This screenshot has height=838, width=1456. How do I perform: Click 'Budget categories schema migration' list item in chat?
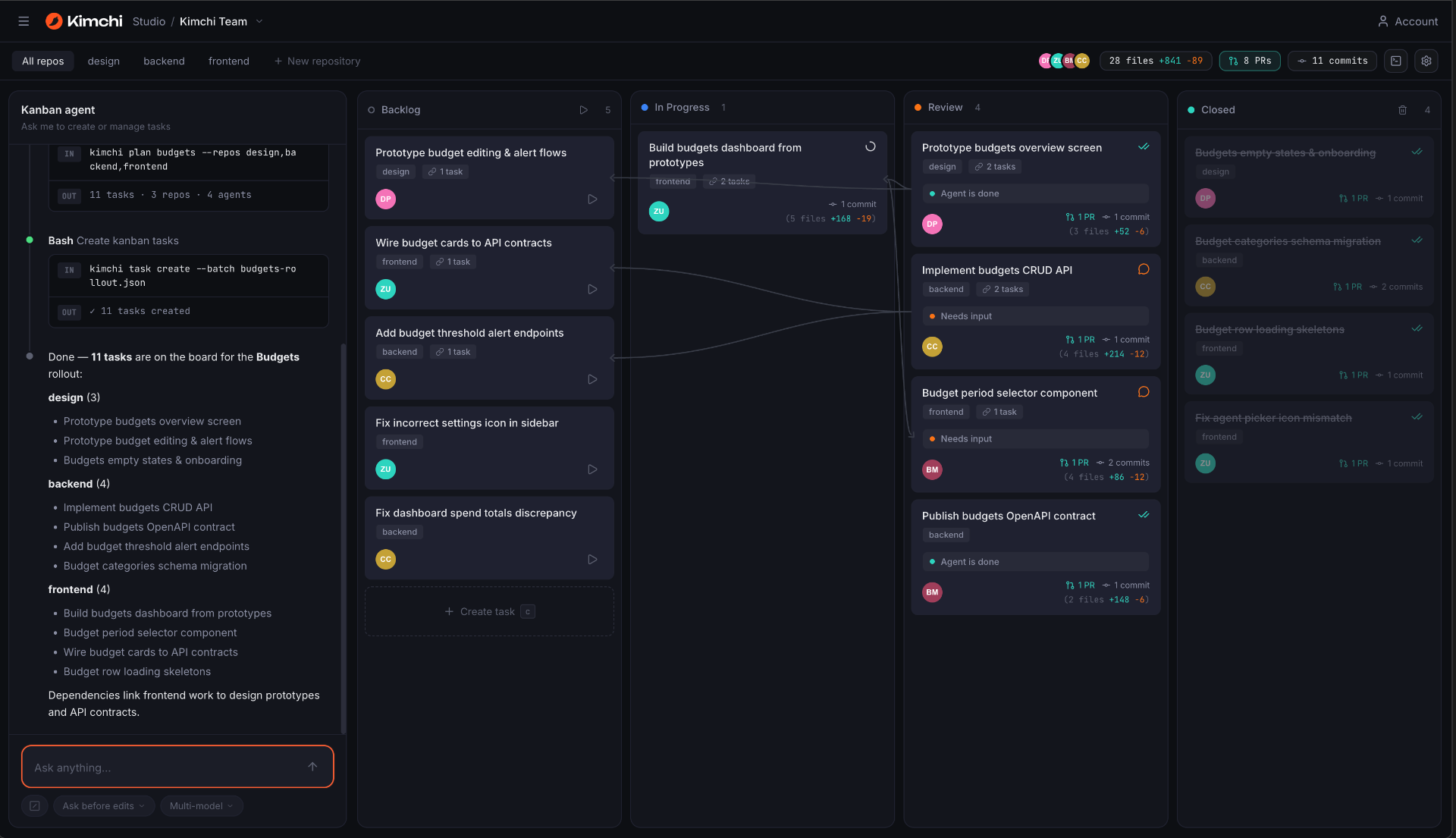155,566
